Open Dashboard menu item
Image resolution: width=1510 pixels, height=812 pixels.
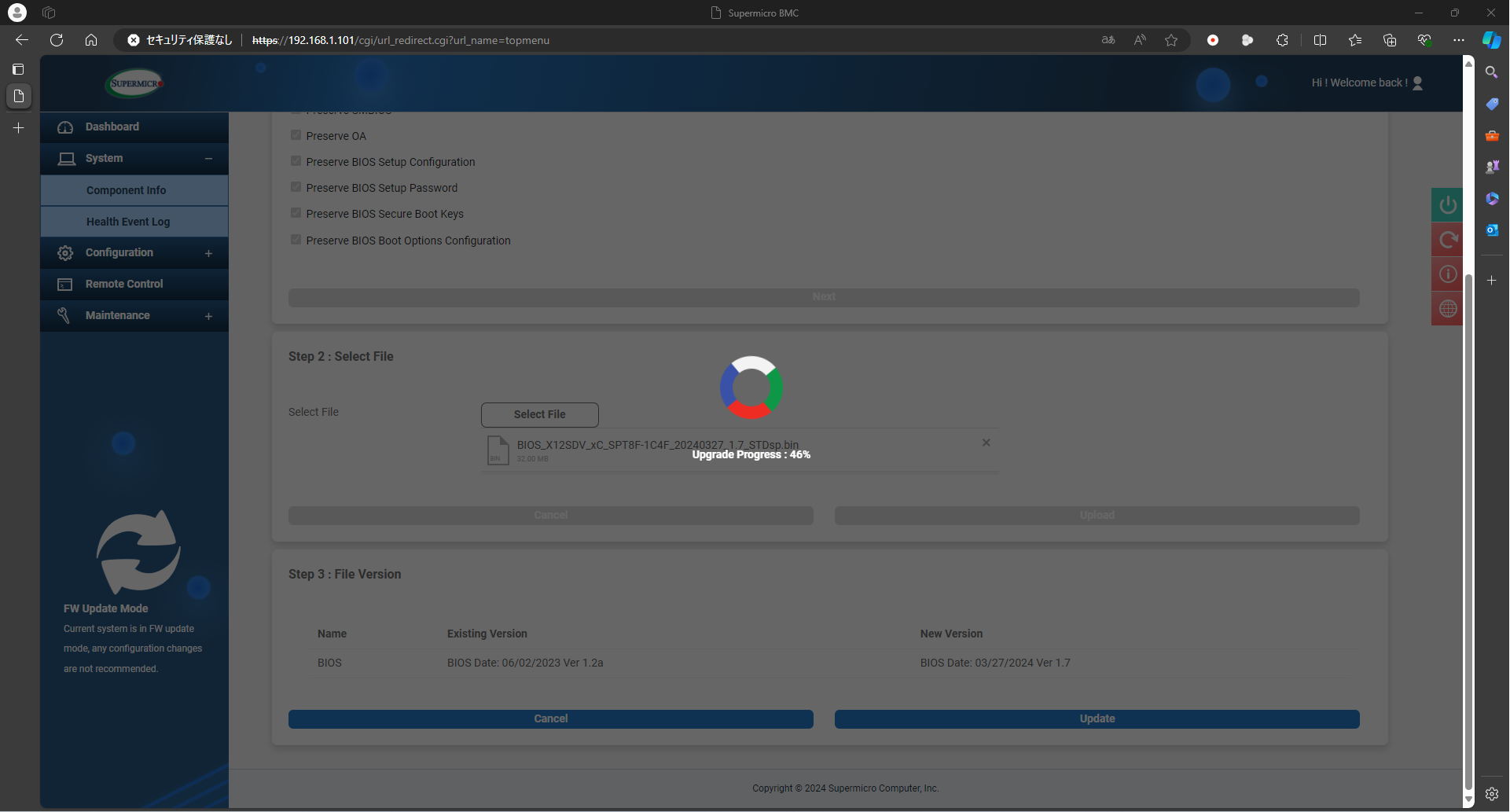[134, 127]
